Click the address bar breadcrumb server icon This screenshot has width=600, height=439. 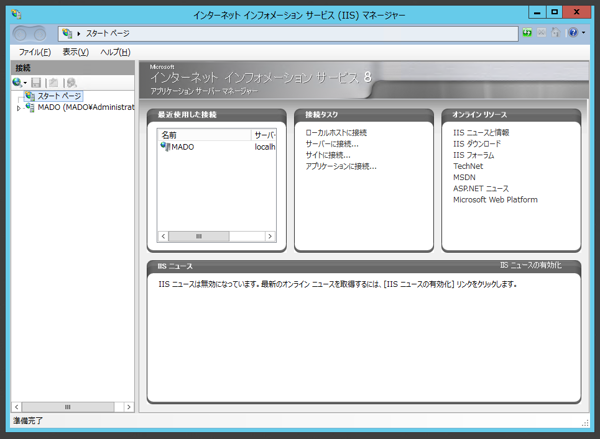67,33
